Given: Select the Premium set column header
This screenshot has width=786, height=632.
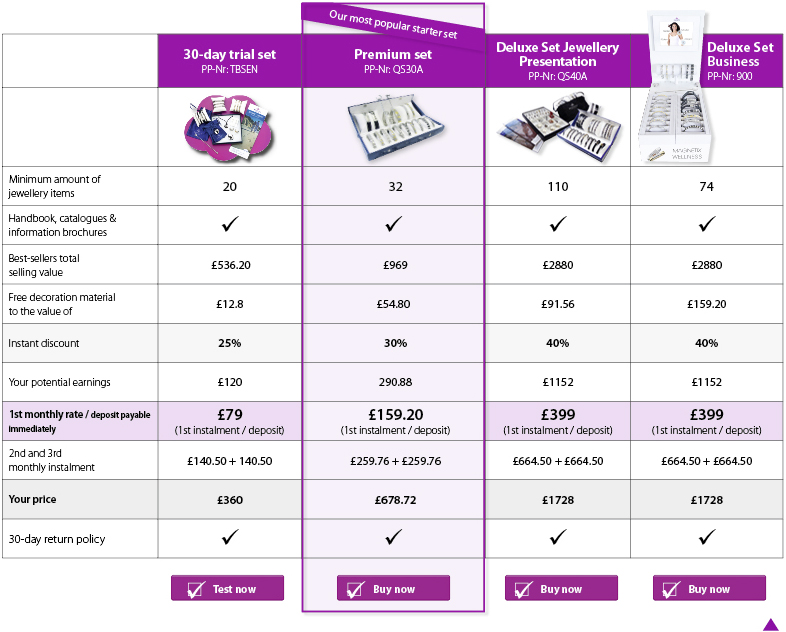Looking at the screenshot, I should click(394, 61).
